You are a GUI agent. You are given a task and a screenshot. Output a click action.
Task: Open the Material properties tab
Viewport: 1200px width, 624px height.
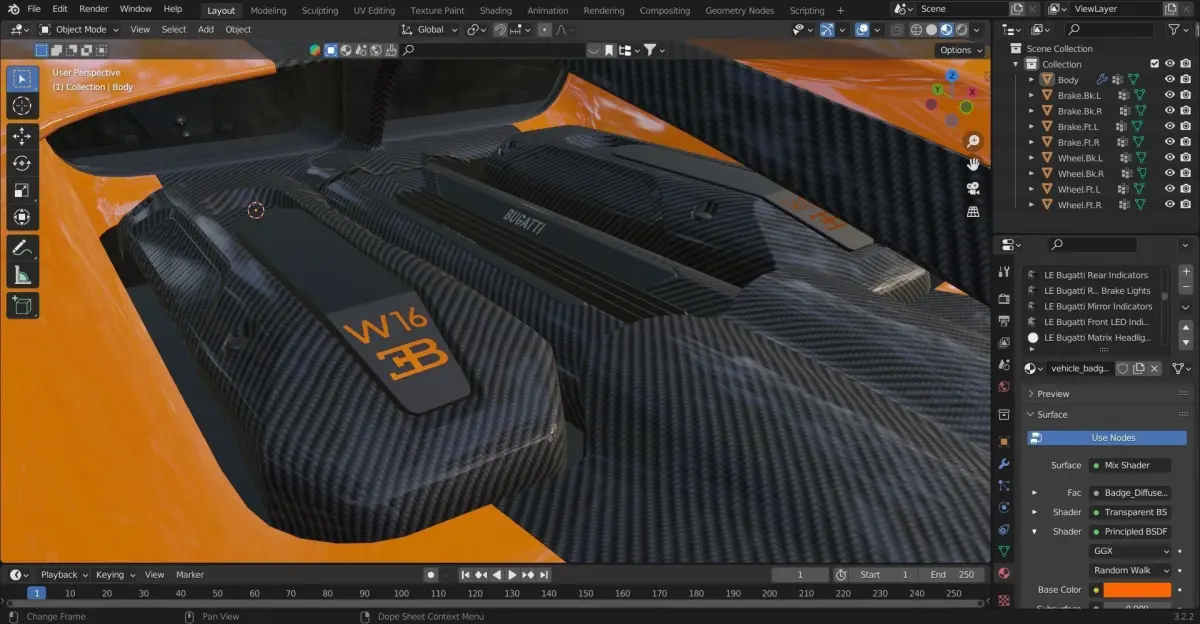[1004, 573]
